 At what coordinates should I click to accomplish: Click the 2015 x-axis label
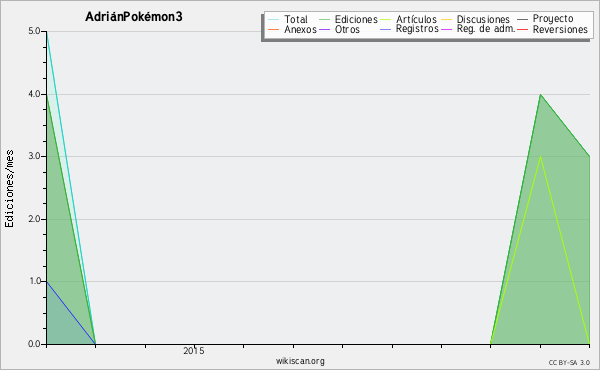point(194,350)
